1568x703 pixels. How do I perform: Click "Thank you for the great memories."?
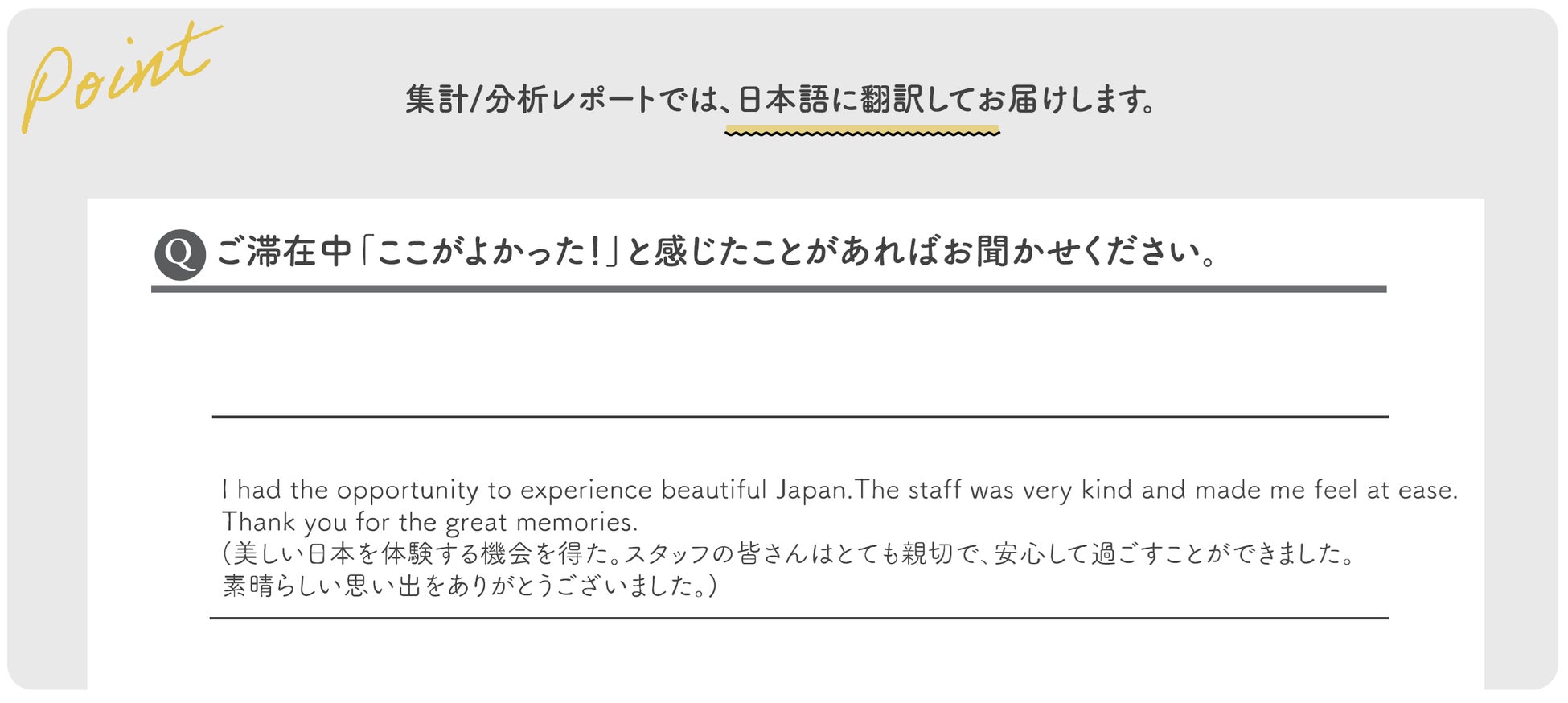[x=429, y=522]
